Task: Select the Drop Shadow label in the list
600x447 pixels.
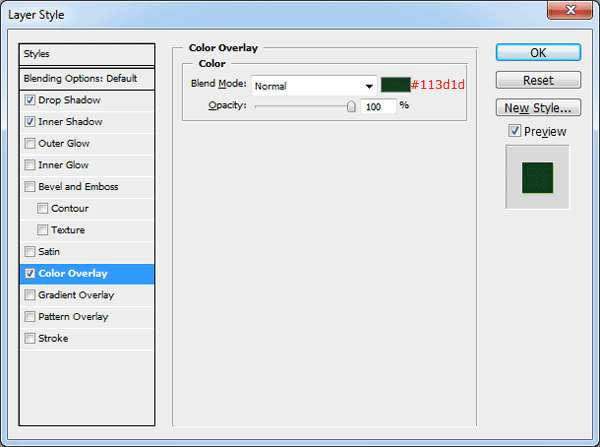Action: pyautogui.click(x=69, y=100)
